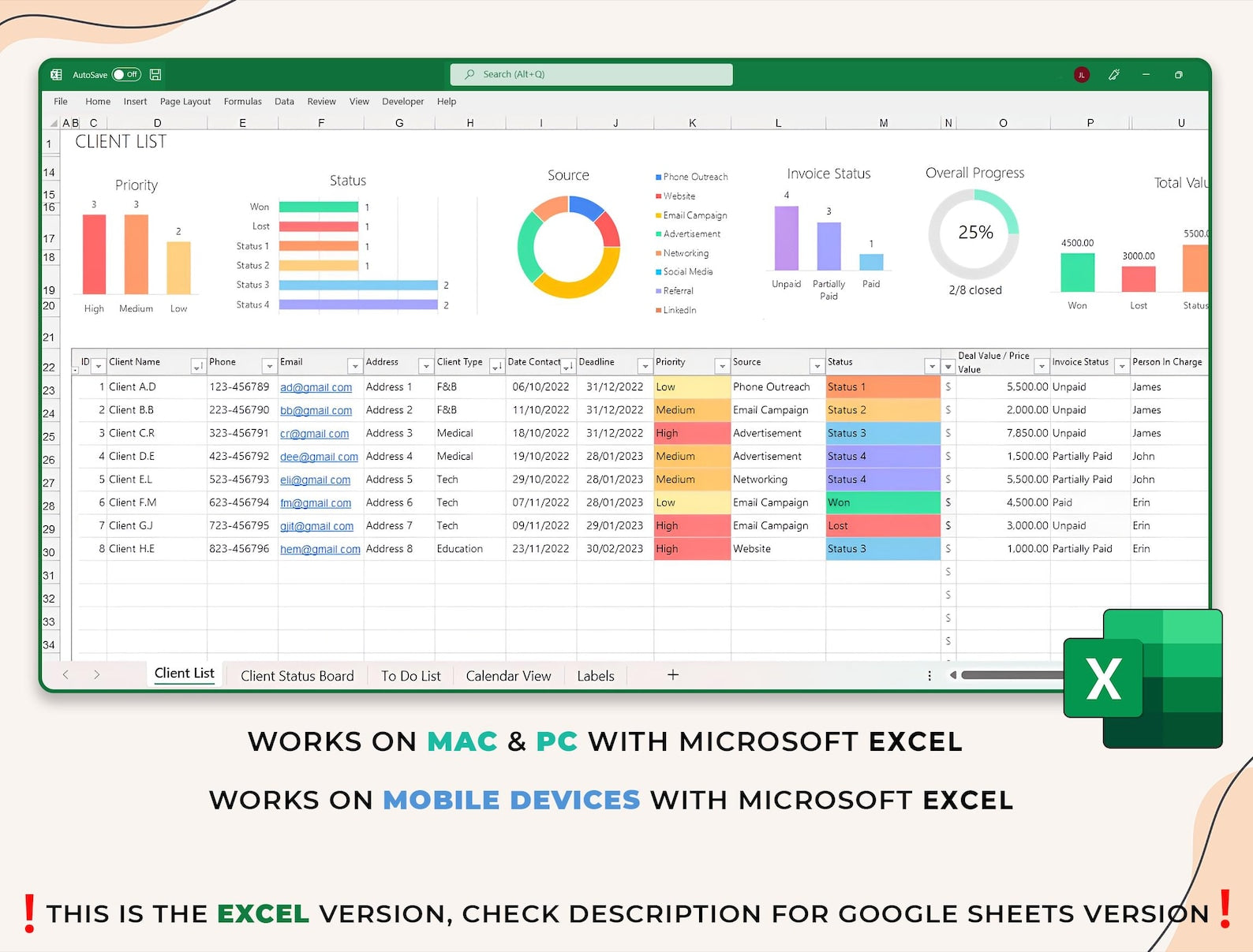This screenshot has height=952, width=1253.
Task: Go to previous sheet with left arrow
Action: click(65, 674)
